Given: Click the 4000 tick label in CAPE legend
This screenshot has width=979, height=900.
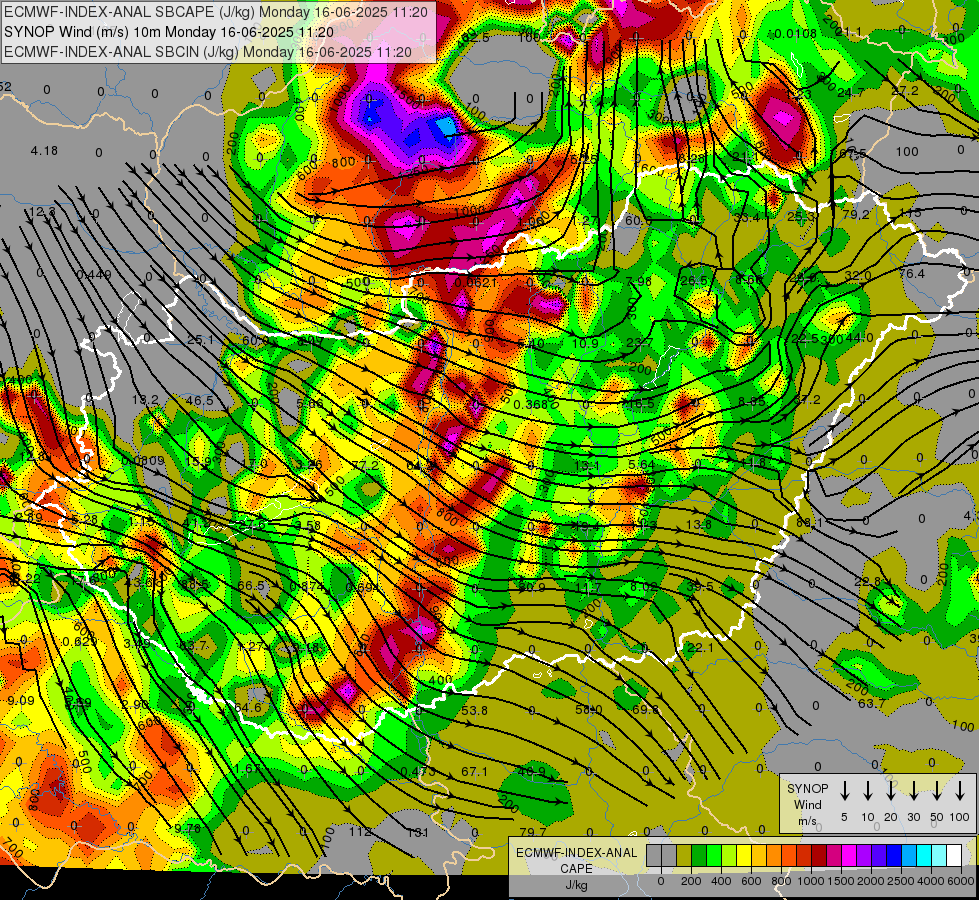Looking at the screenshot, I should pos(931,881).
